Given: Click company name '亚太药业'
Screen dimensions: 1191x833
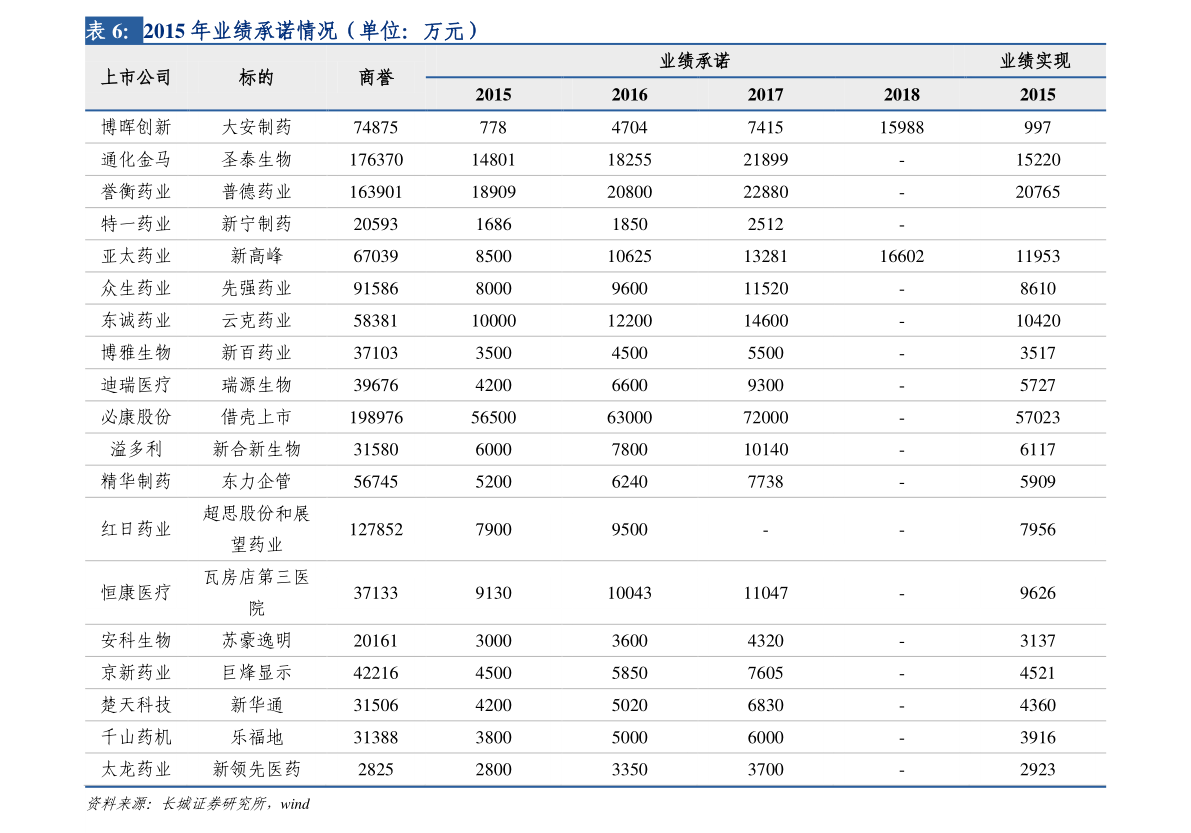Looking at the screenshot, I should point(136,256).
